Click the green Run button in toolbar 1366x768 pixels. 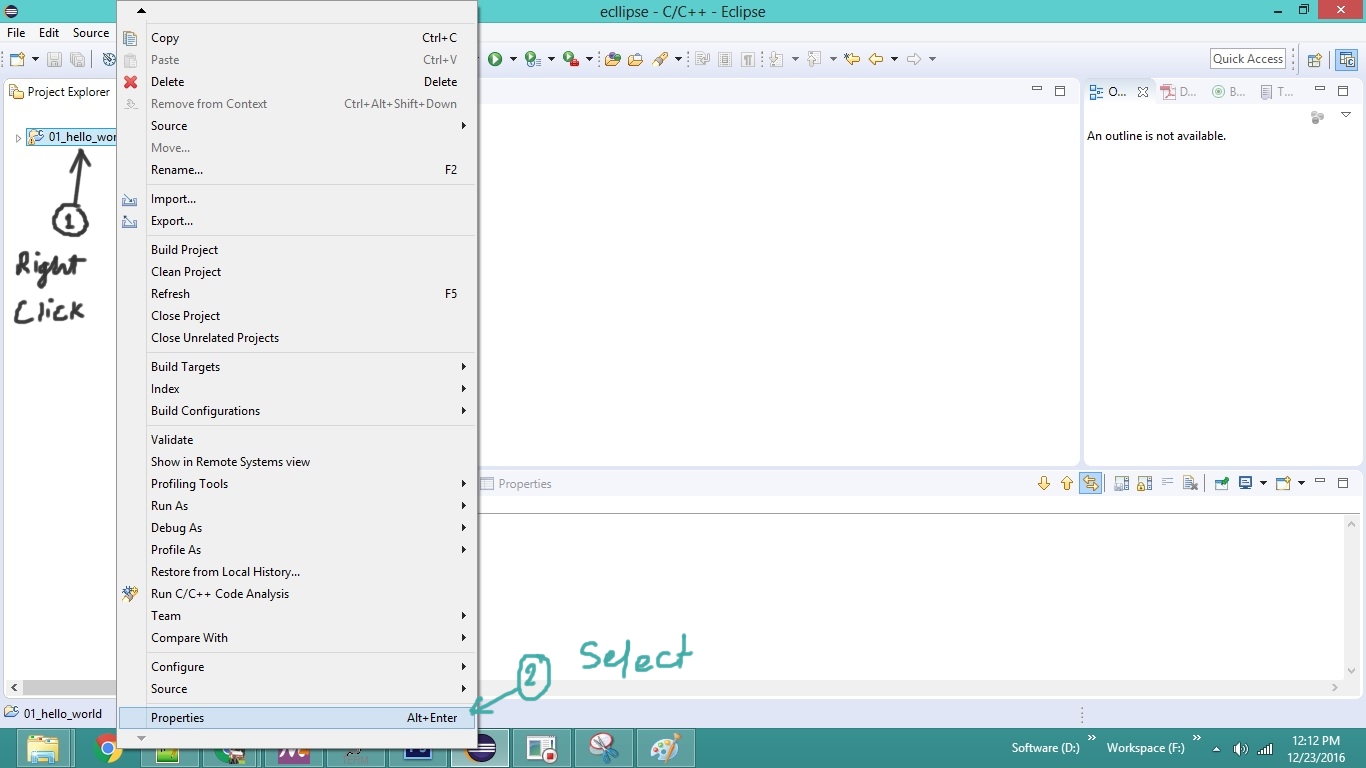point(495,59)
